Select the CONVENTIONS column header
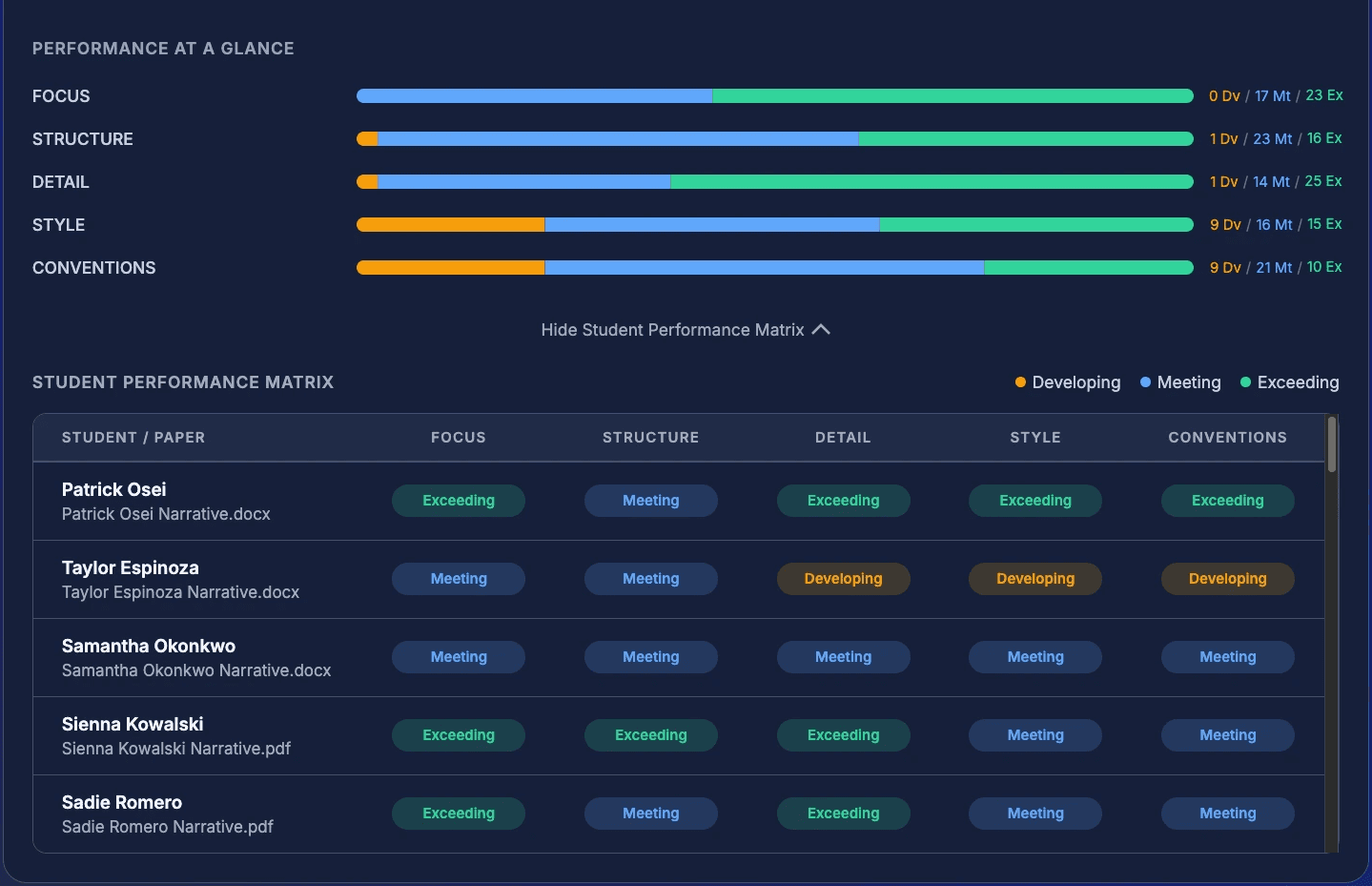 1227,438
